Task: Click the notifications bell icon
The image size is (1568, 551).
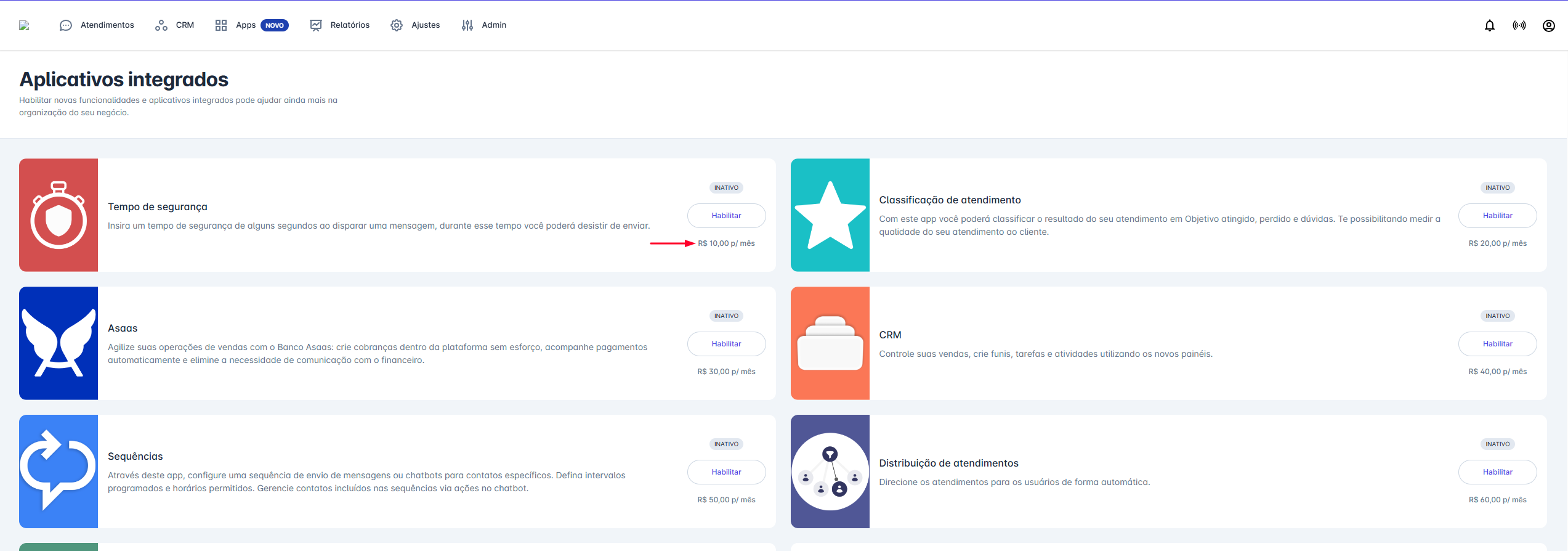Action: pos(1489,25)
